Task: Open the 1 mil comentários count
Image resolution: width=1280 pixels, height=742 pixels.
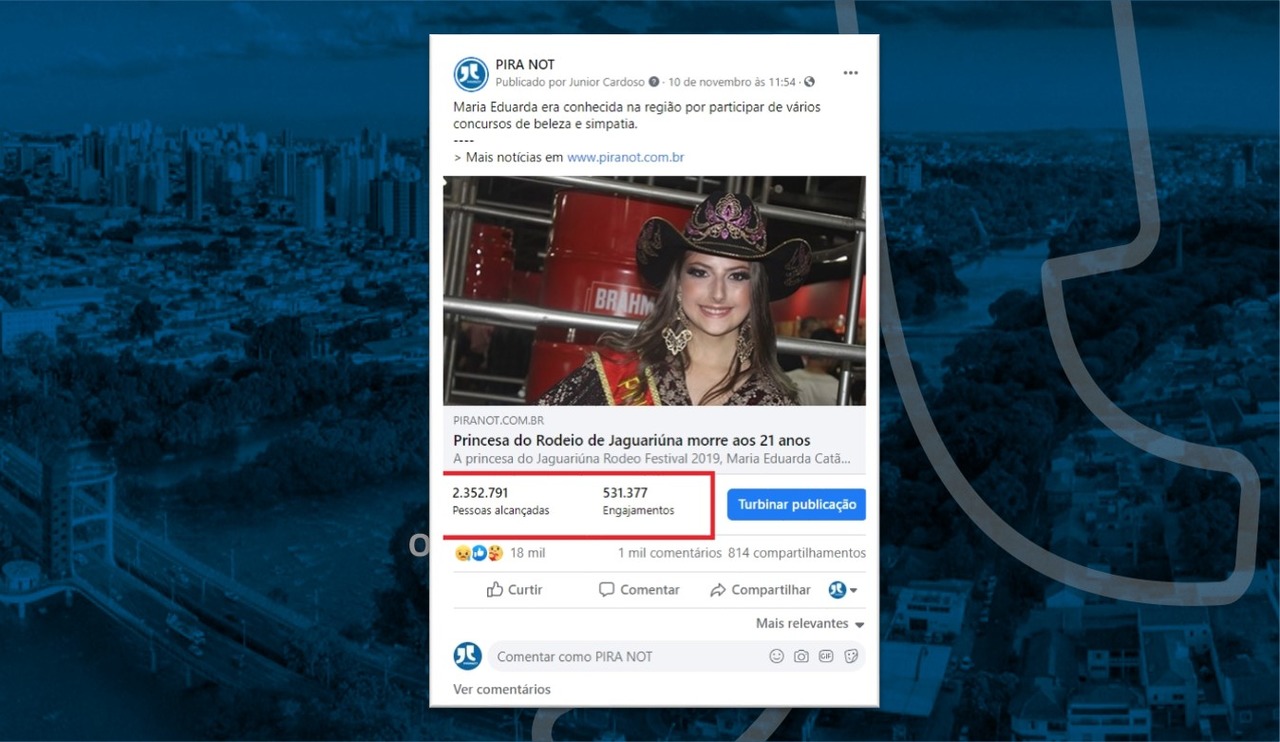Action: pyautogui.click(x=669, y=553)
